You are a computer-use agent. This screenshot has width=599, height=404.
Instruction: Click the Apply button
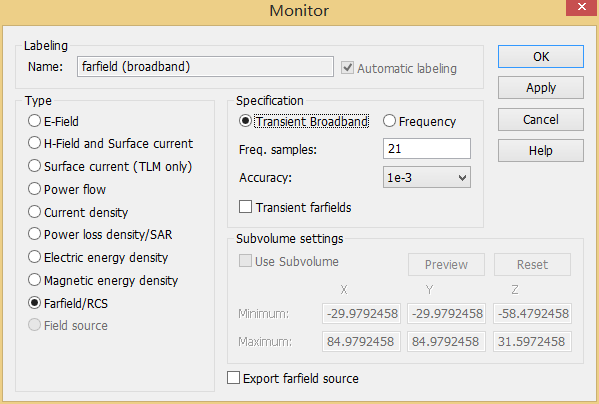(x=541, y=88)
